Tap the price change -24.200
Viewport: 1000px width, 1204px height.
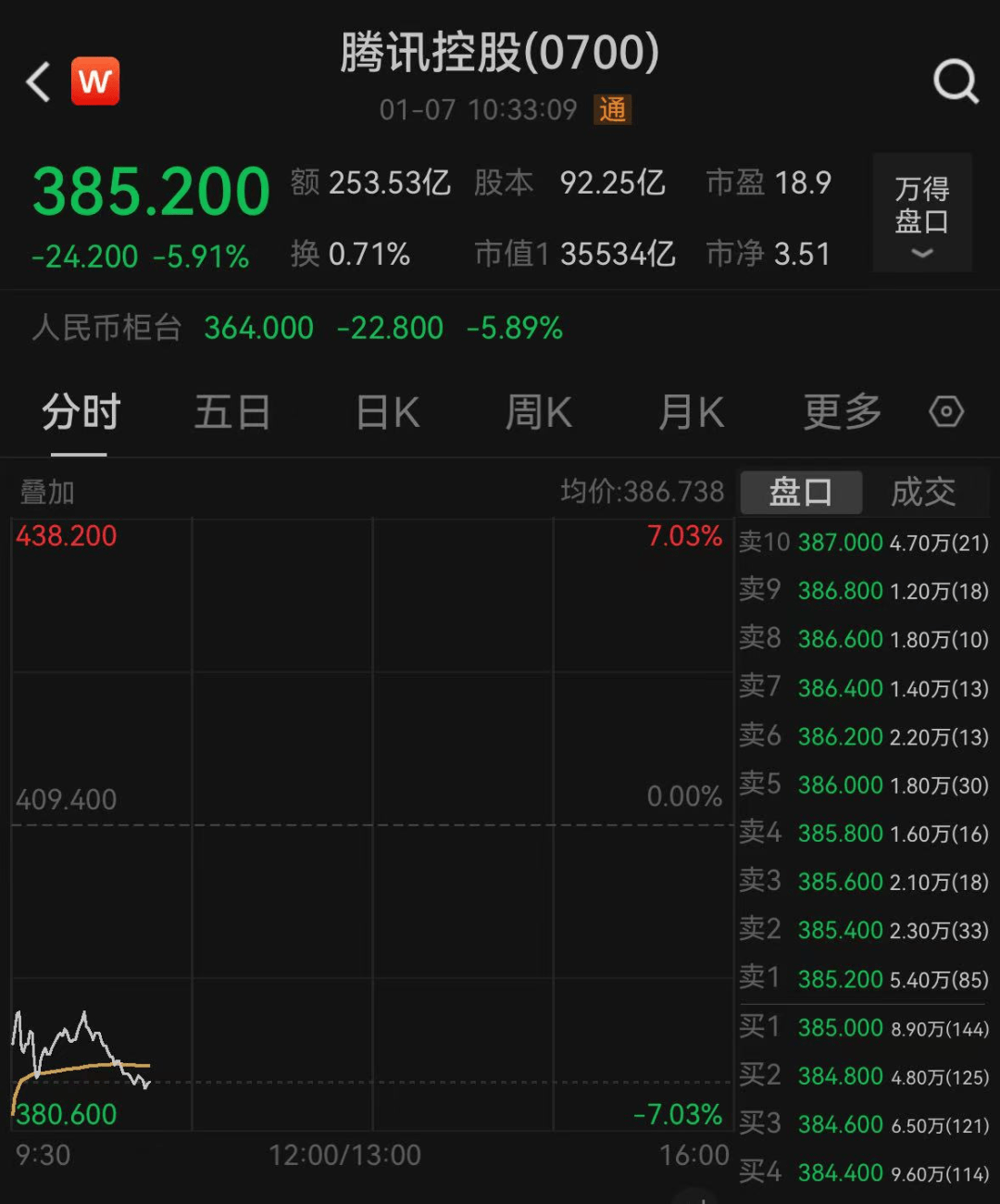[x=85, y=257]
